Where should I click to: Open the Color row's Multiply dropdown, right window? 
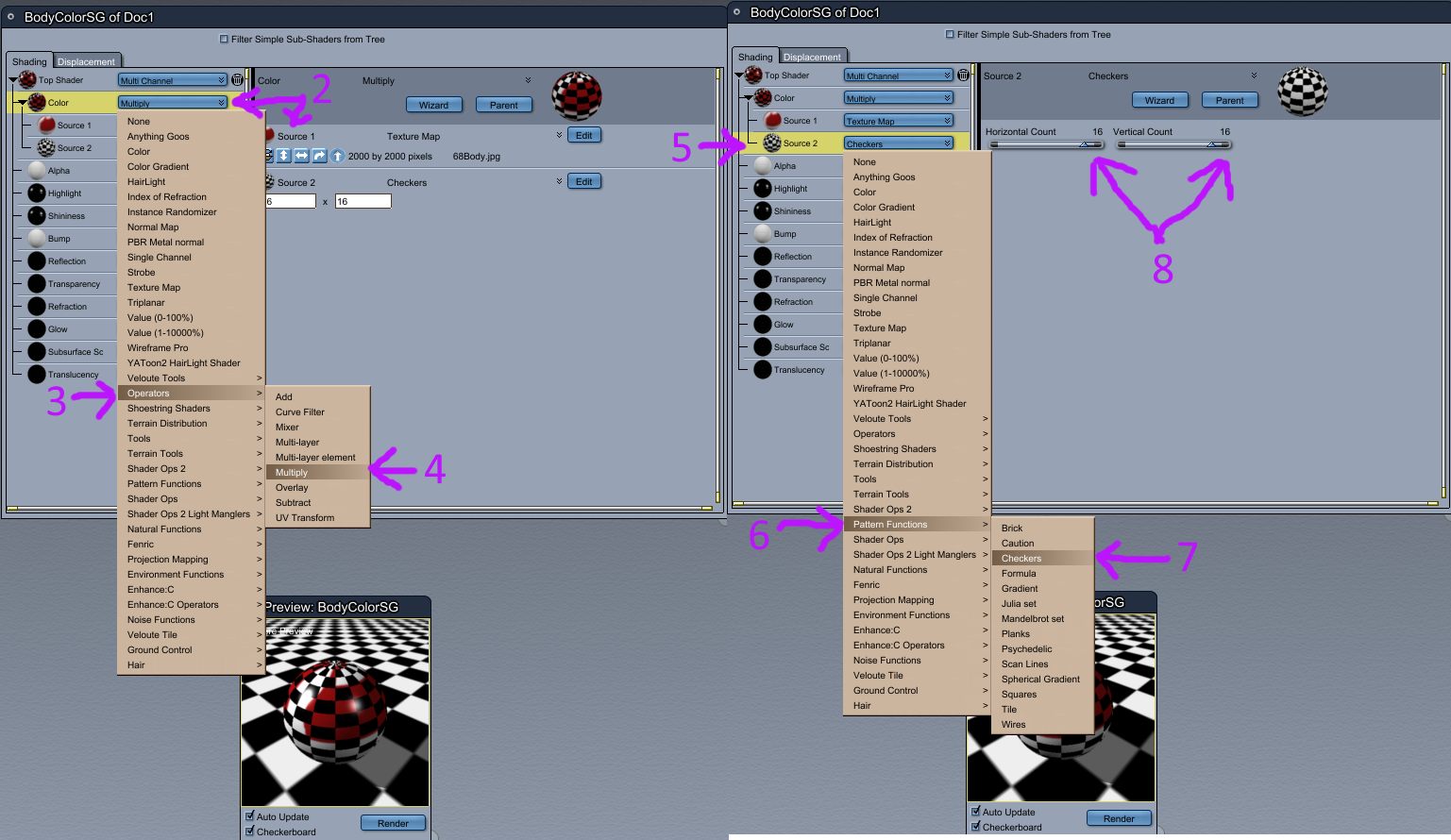899,98
